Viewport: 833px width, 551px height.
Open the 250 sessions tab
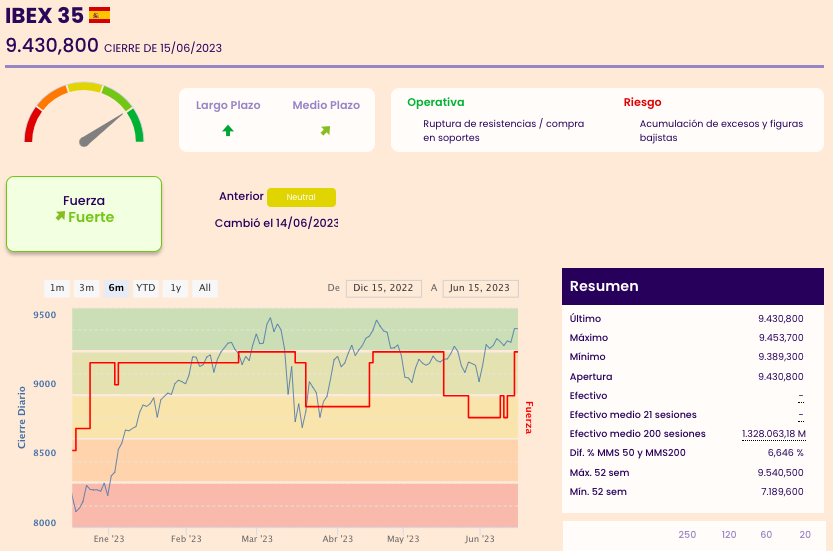point(687,535)
